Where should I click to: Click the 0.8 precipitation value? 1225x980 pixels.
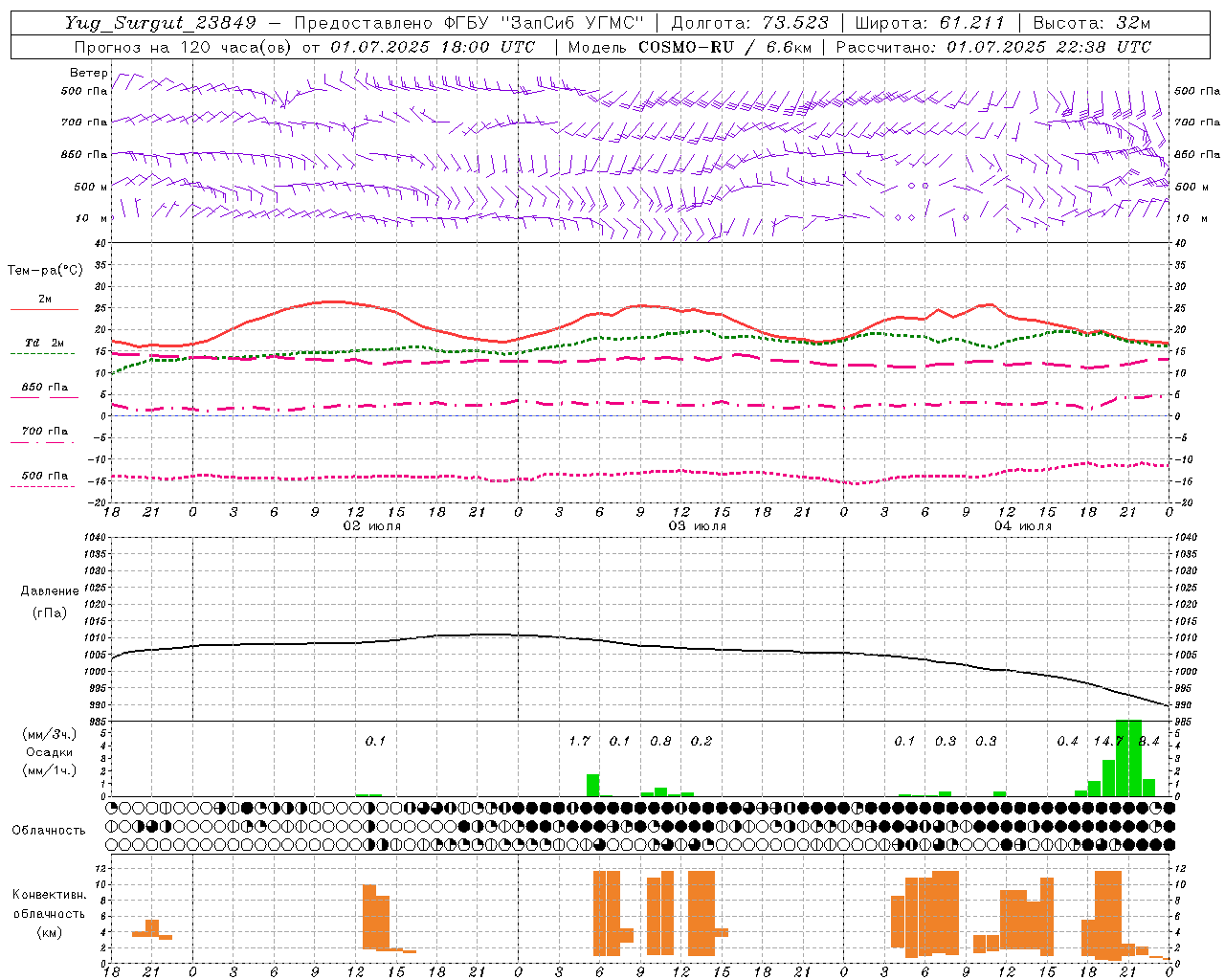(660, 742)
